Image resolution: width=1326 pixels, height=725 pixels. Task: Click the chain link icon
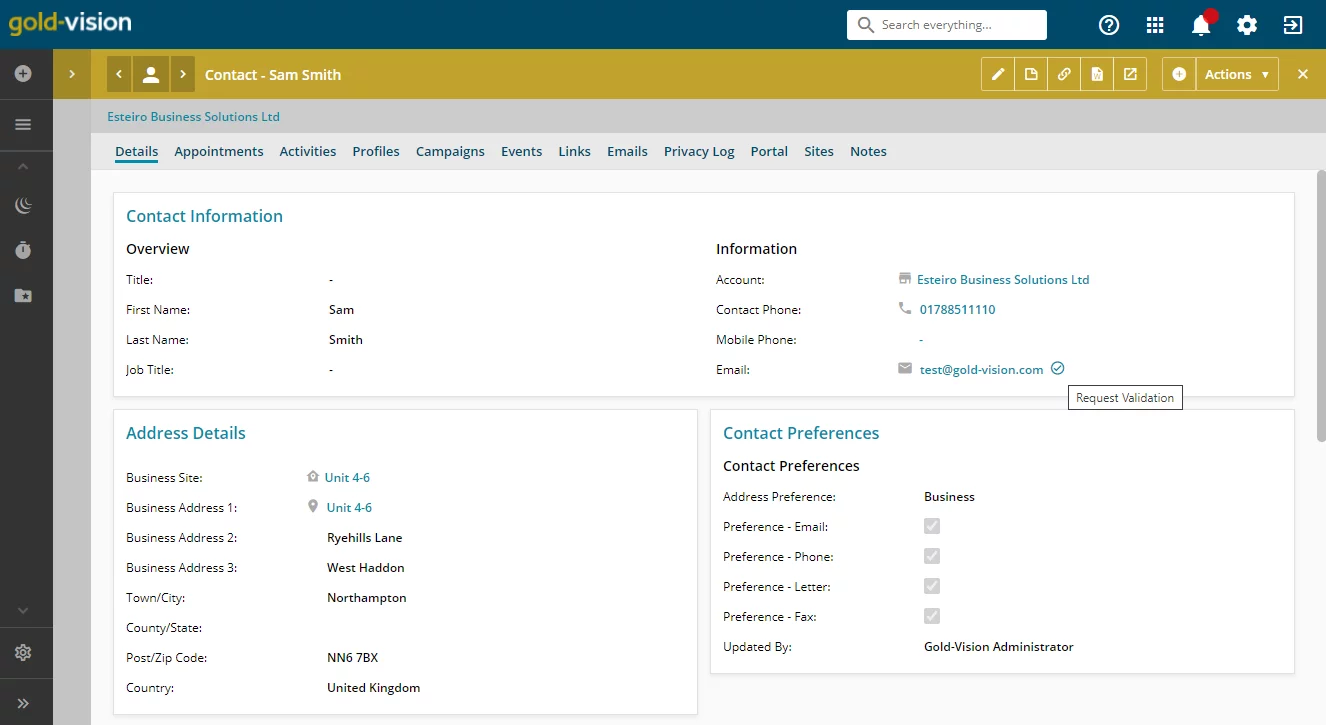[1064, 74]
